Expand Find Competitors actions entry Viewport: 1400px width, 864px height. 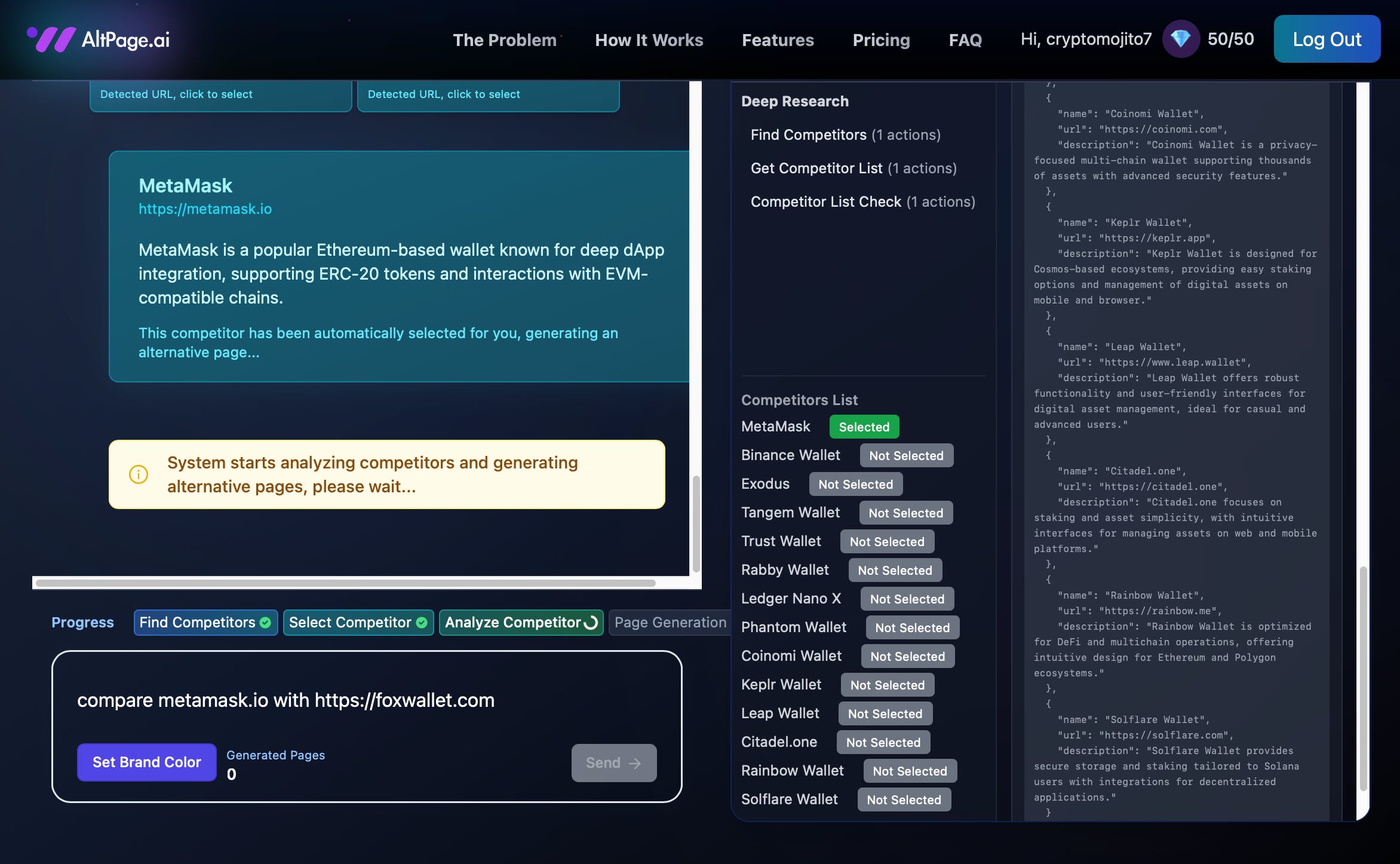coord(845,135)
